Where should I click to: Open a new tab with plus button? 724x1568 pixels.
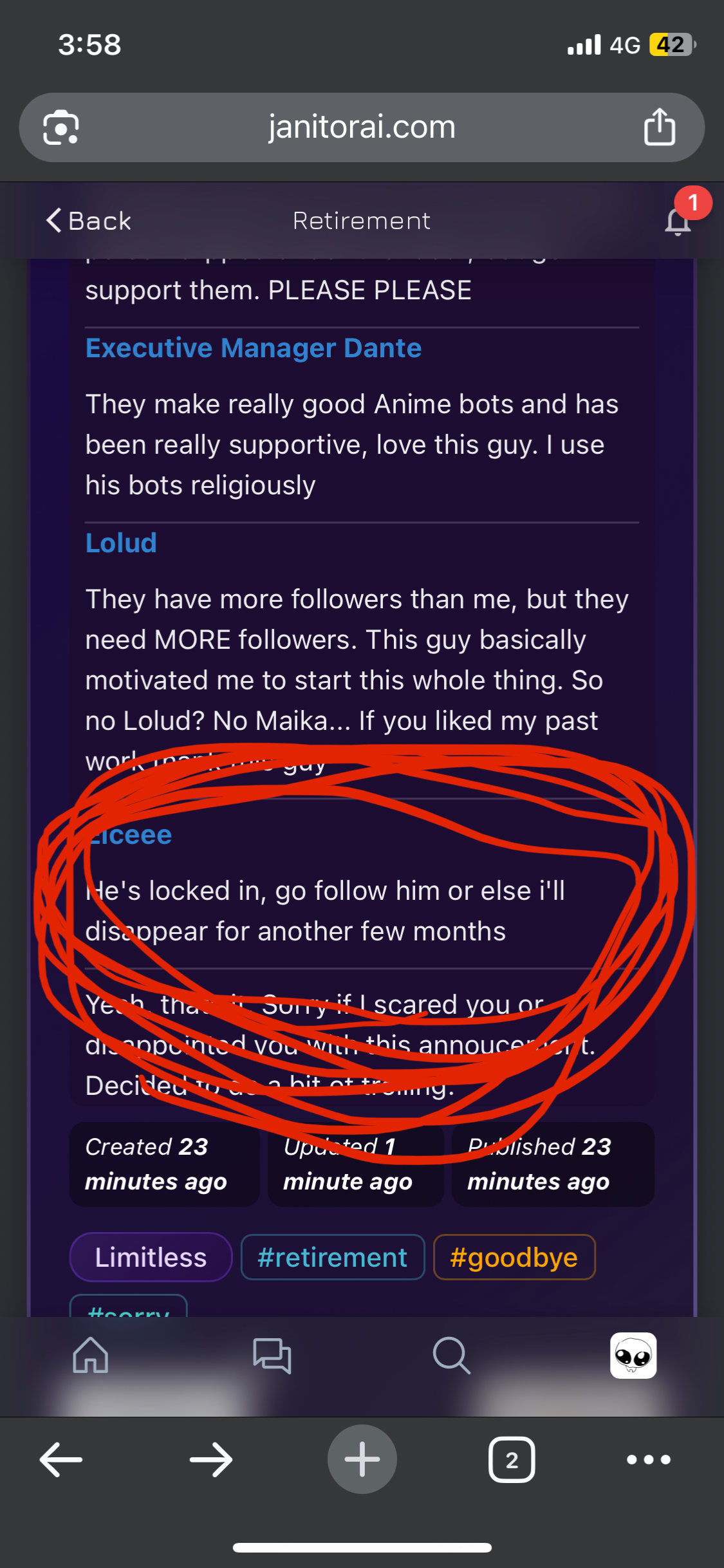point(362,1459)
